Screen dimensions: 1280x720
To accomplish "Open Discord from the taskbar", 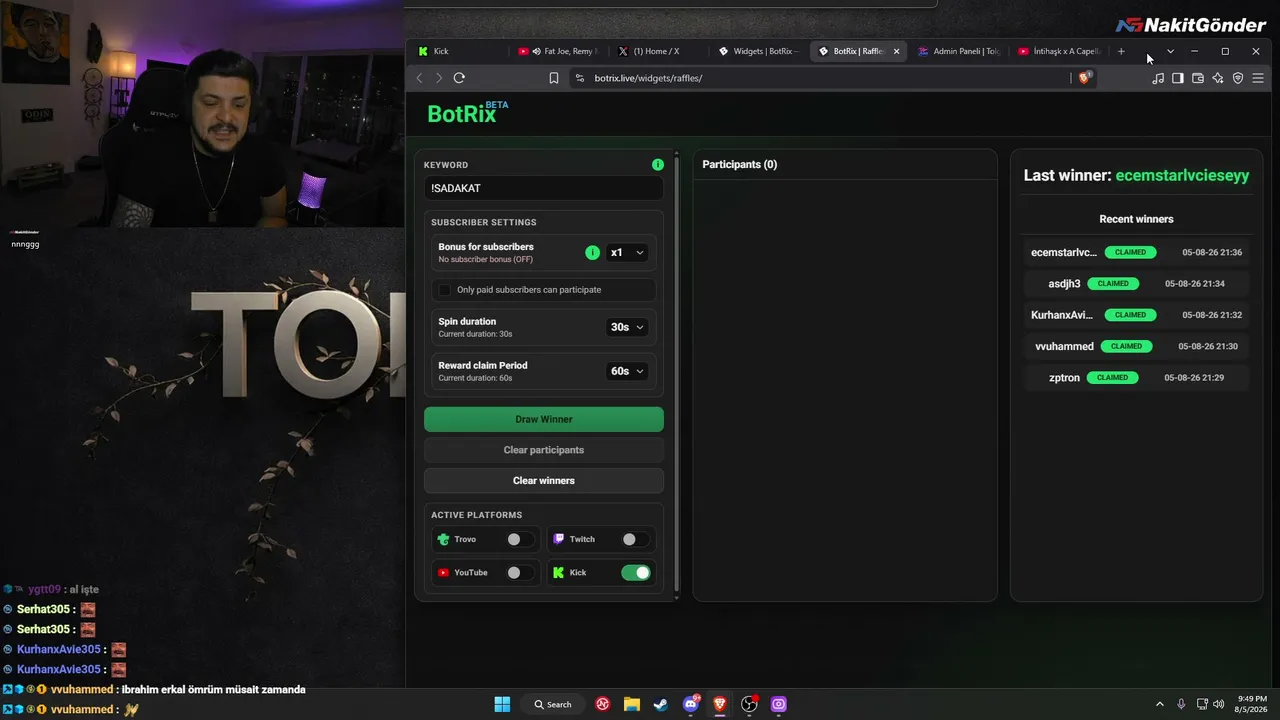I will pos(691,704).
